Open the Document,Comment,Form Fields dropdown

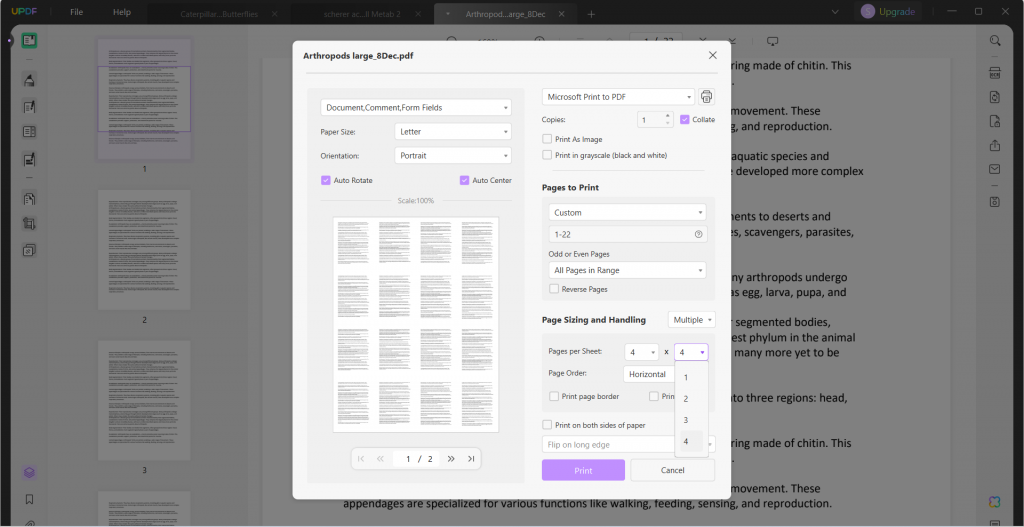click(x=416, y=107)
